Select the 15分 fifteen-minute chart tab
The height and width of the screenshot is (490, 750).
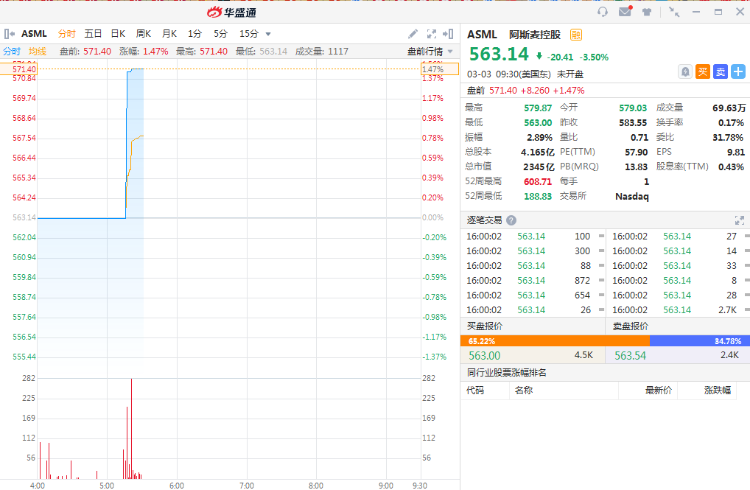[x=249, y=34]
